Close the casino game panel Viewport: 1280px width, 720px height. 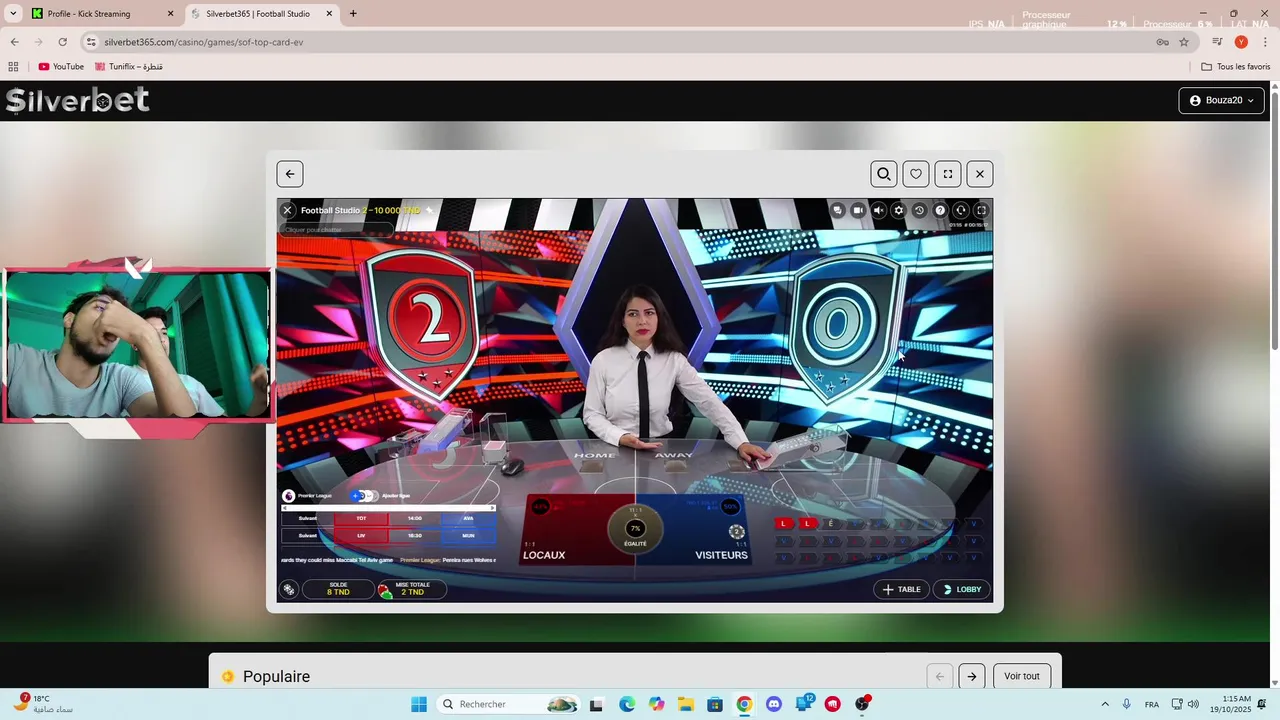[x=980, y=174]
